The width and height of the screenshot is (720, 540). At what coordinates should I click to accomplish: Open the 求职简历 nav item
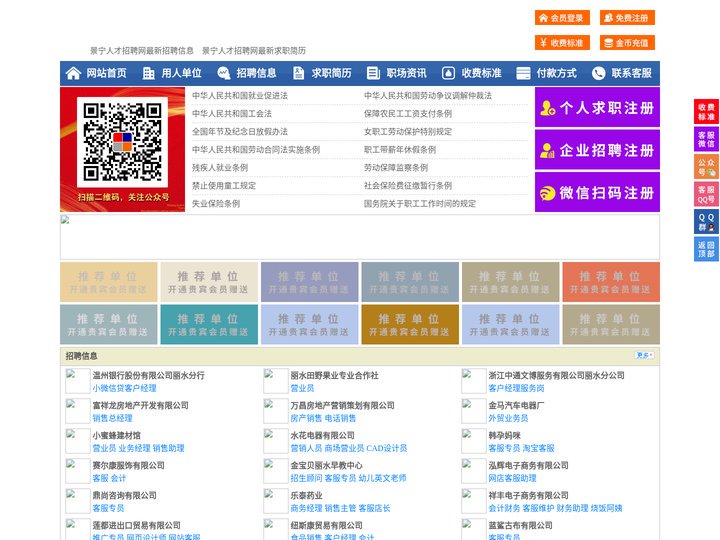click(x=332, y=73)
